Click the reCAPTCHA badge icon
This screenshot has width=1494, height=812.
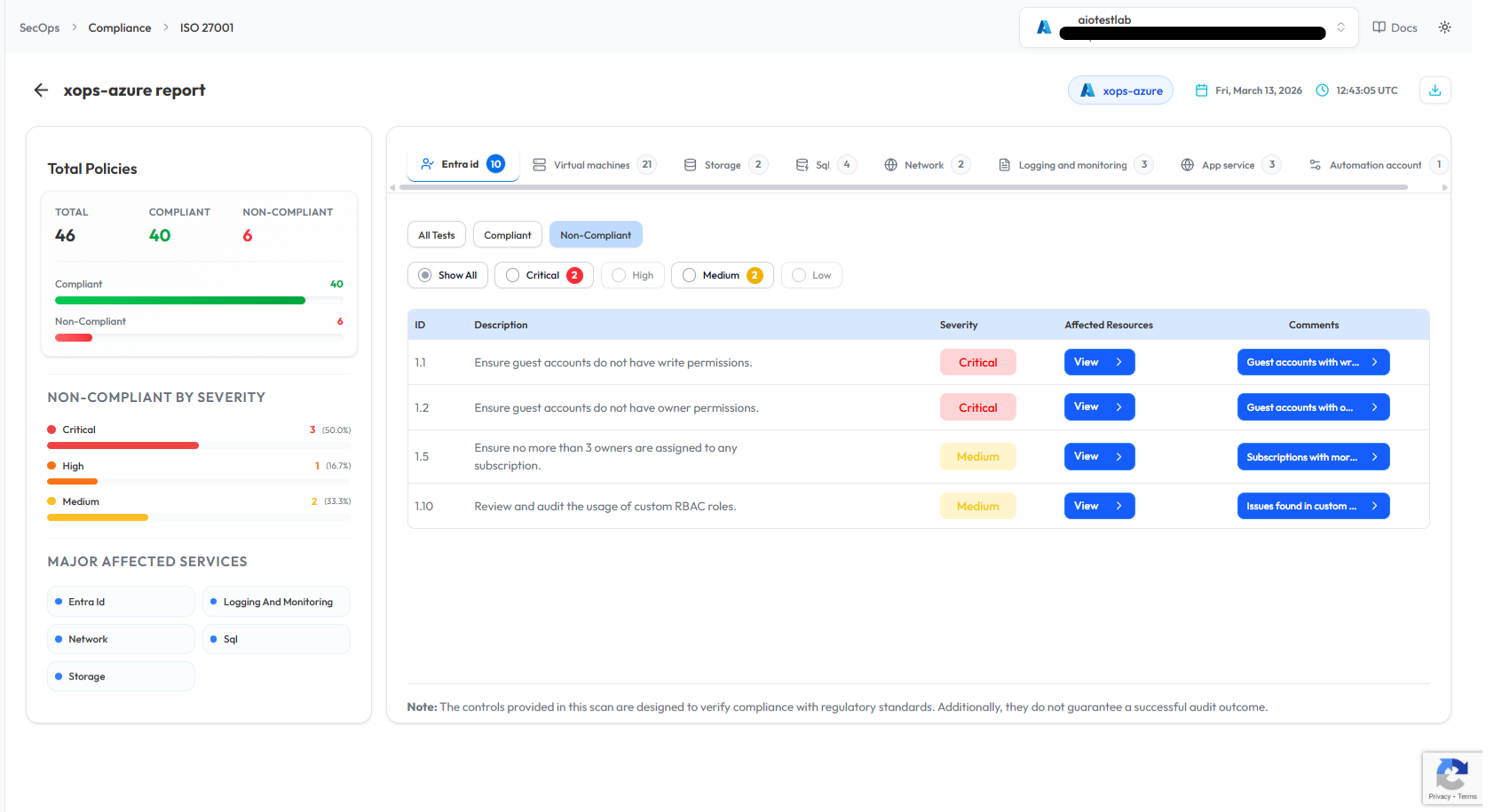coord(1451,775)
